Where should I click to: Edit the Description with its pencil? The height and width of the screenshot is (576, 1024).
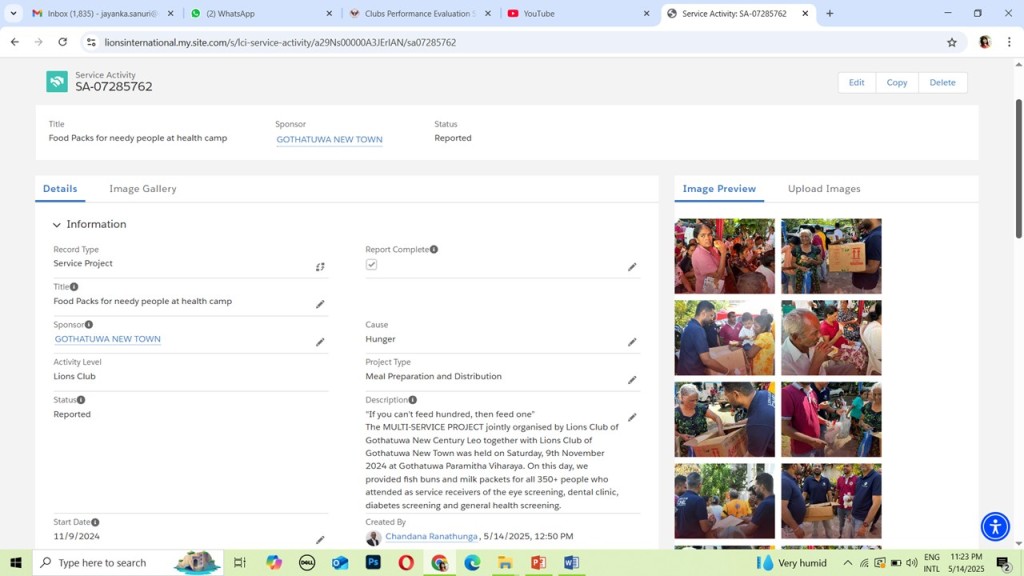tap(632, 417)
